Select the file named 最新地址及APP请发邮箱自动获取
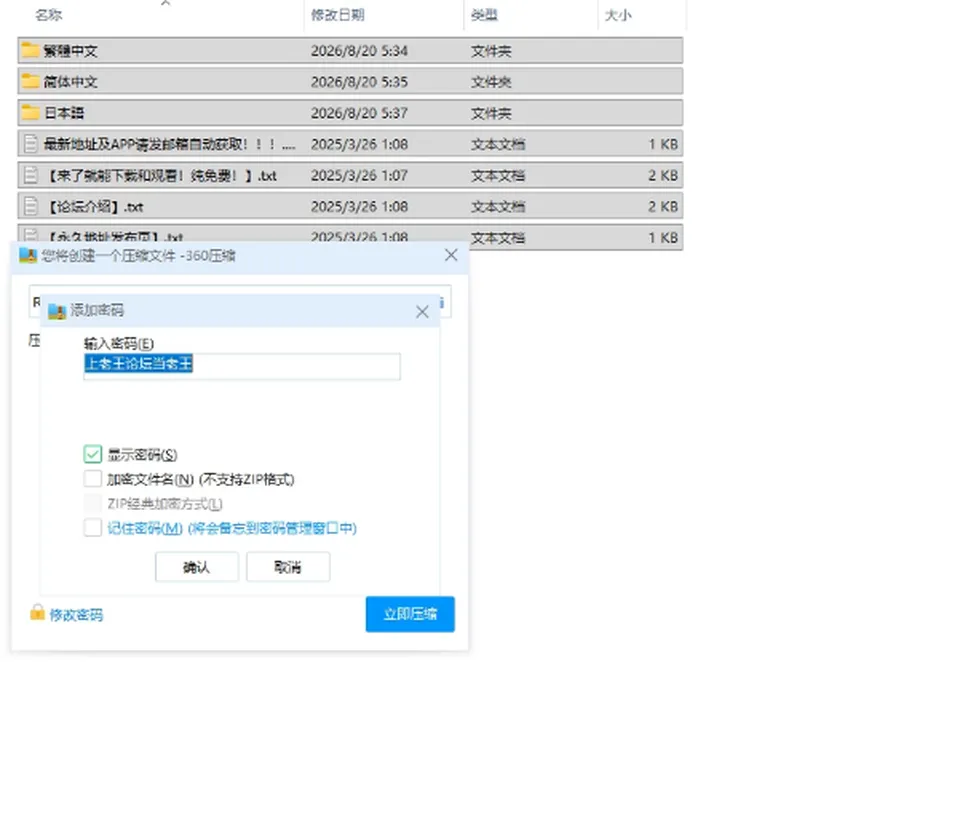Image resolution: width=960 pixels, height=834 pixels. 170,145
